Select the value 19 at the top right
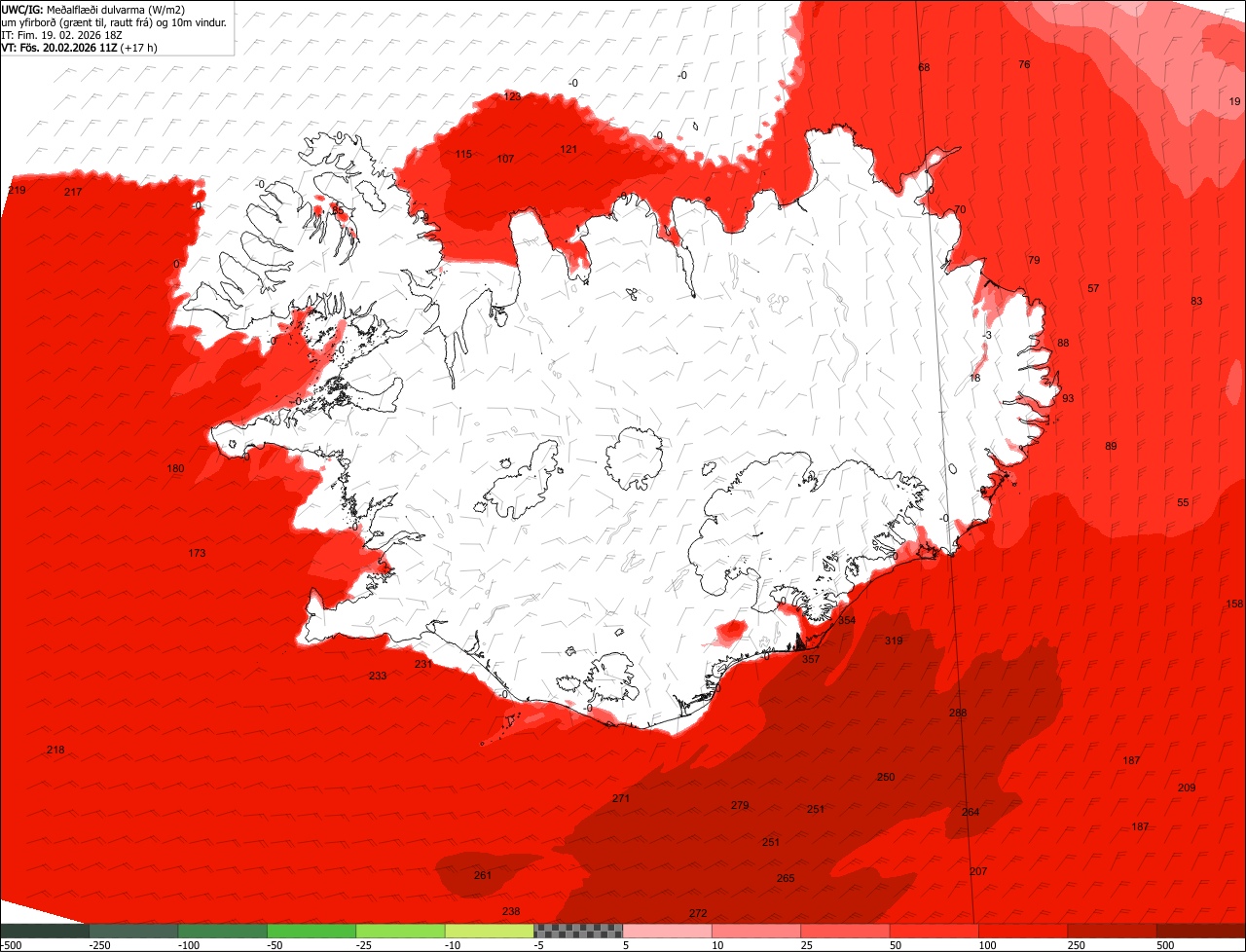The width and height of the screenshot is (1246, 952). [x=1234, y=102]
